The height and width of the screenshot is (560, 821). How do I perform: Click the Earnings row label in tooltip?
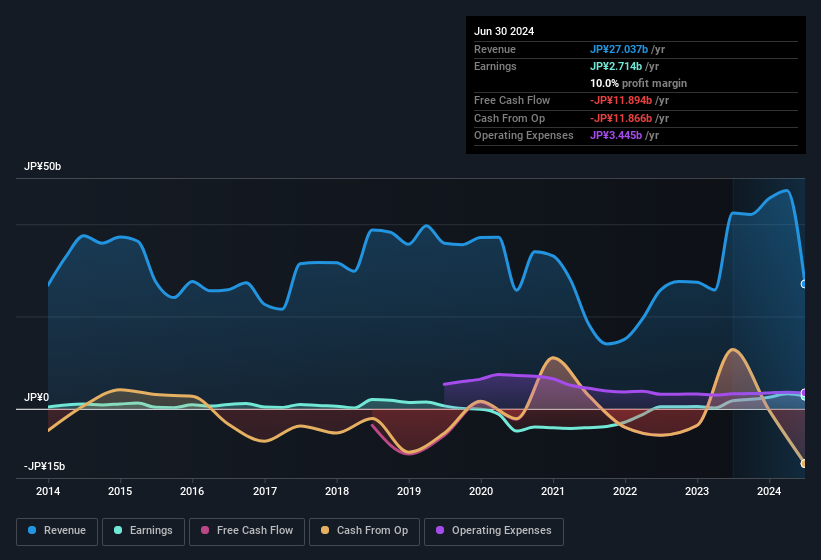[x=495, y=66]
